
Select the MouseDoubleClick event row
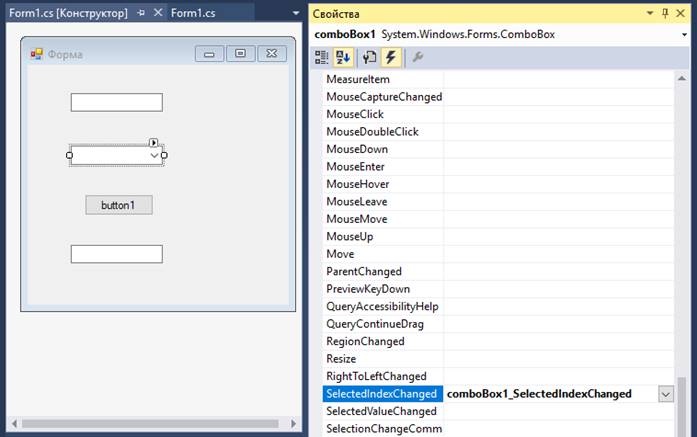click(372, 132)
